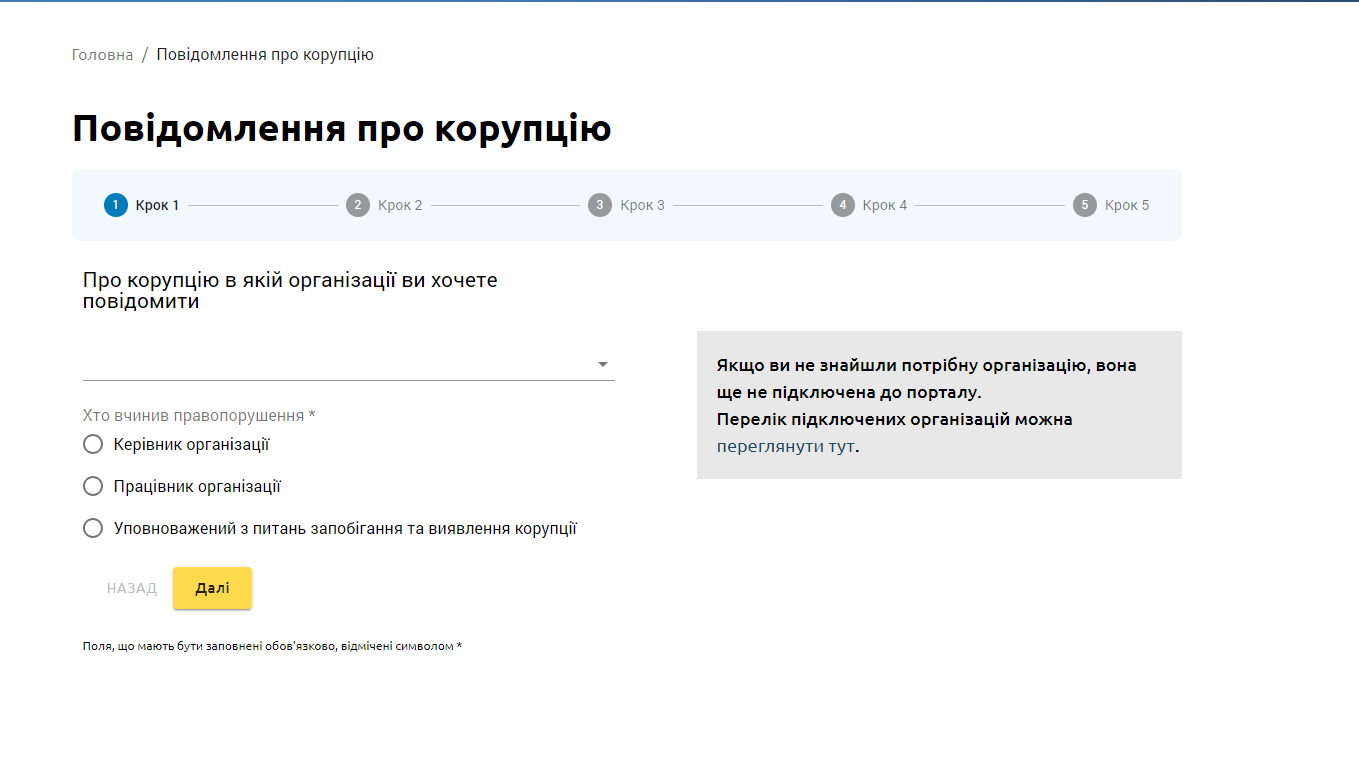
Task: Open the 'переглянути тут' link
Action: [x=786, y=446]
